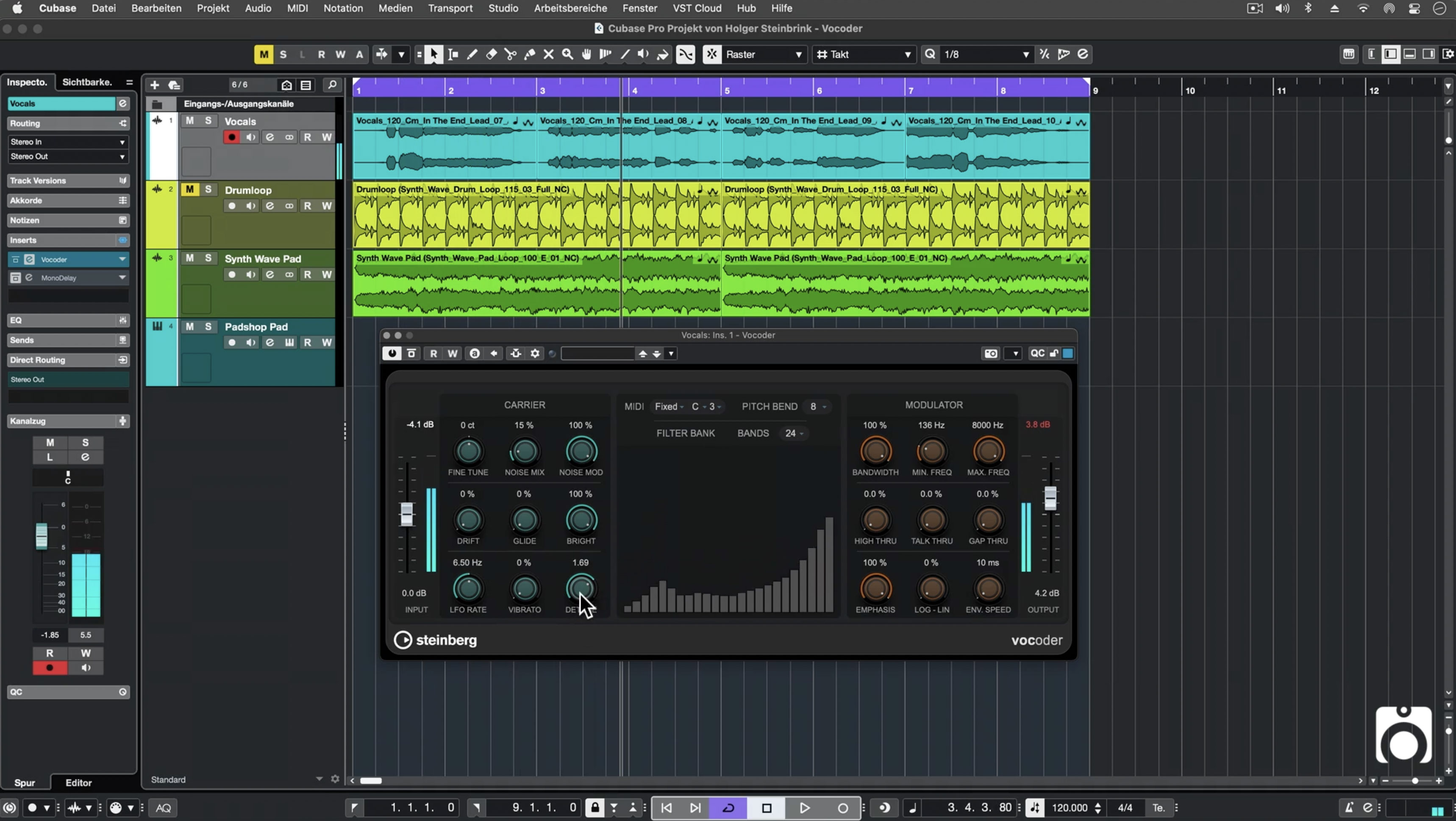The height and width of the screenshot is (821, 1456).
Task: Toggle Vocoder plugin power button
Action: 392,353
